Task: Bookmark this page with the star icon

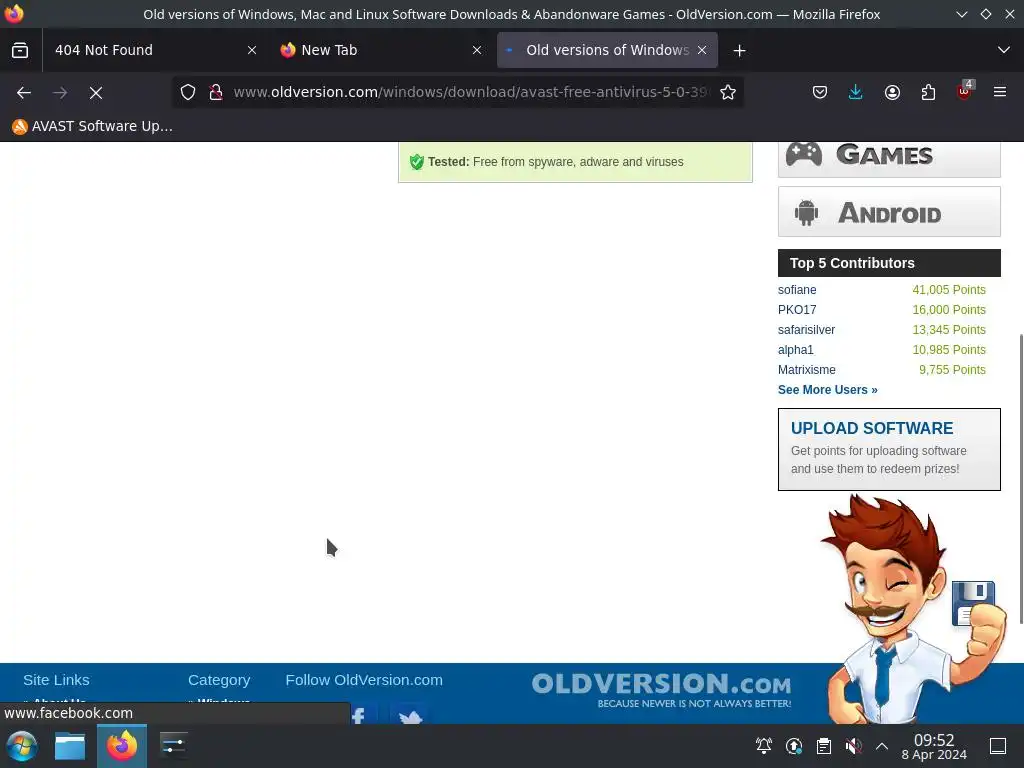Action: coord(728,92)
